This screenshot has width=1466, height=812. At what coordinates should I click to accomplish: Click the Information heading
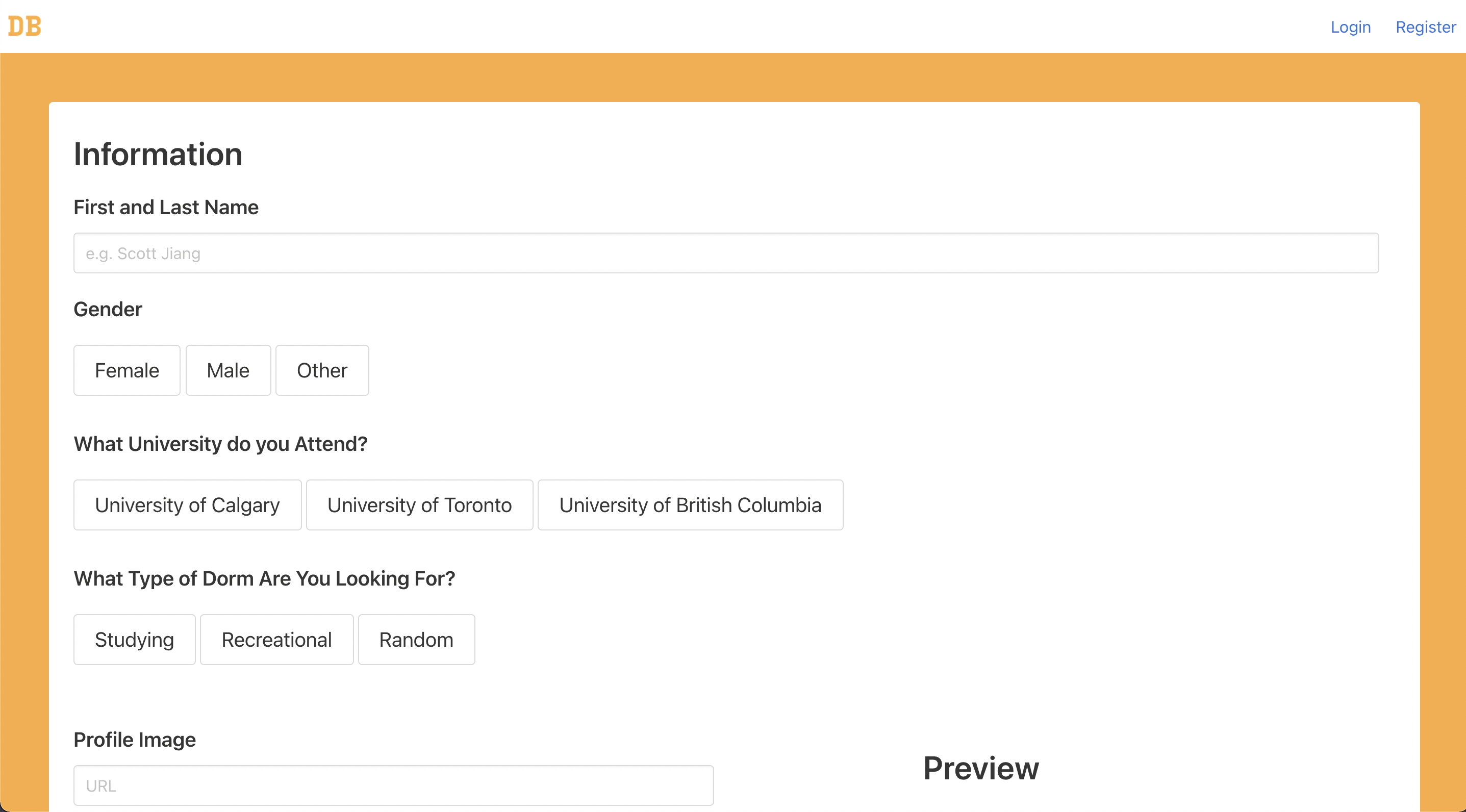158,154
